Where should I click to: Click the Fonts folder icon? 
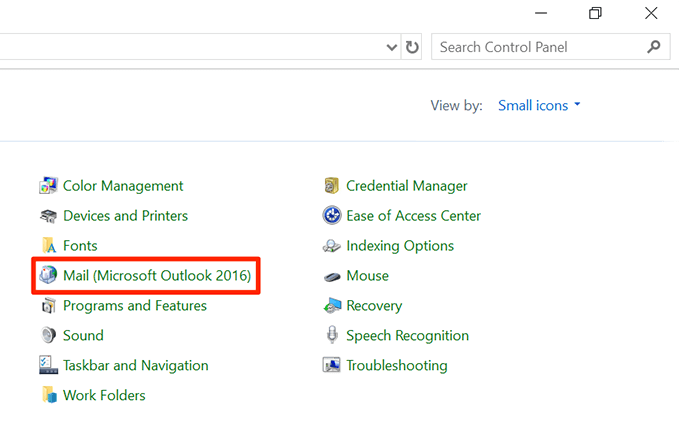click(x=48, y=246)
